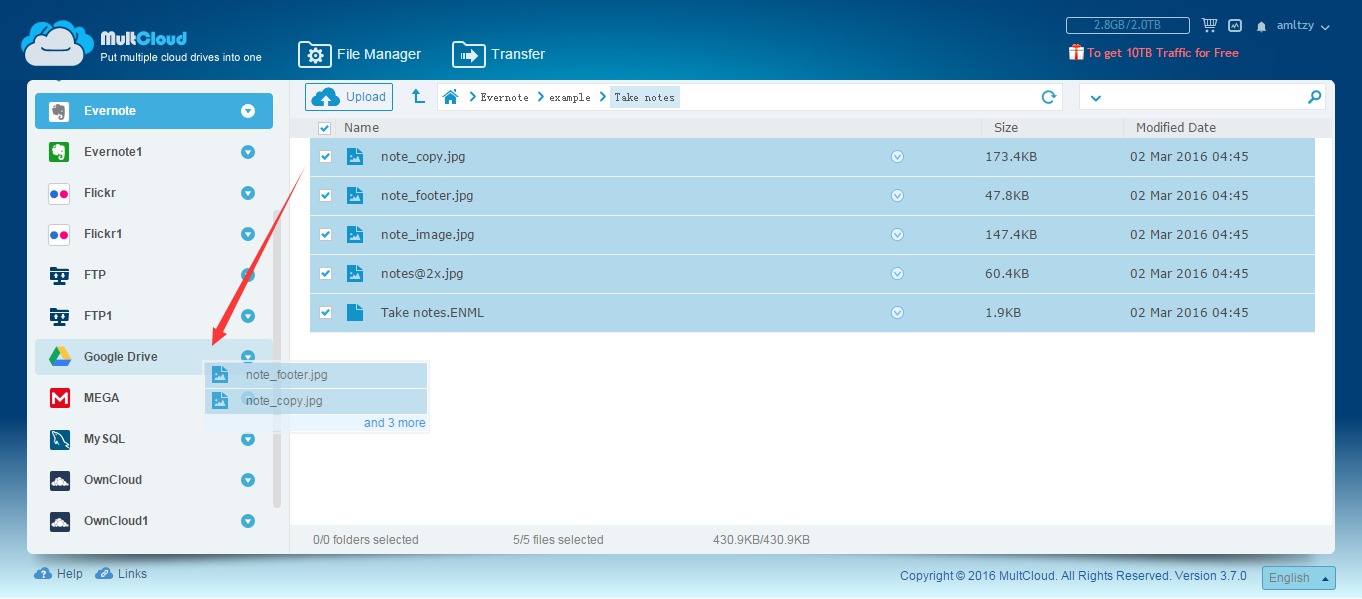The image size is (1362, 599).
Task: Open options arrow for note_footer.jpg
Action: point(897,196)
